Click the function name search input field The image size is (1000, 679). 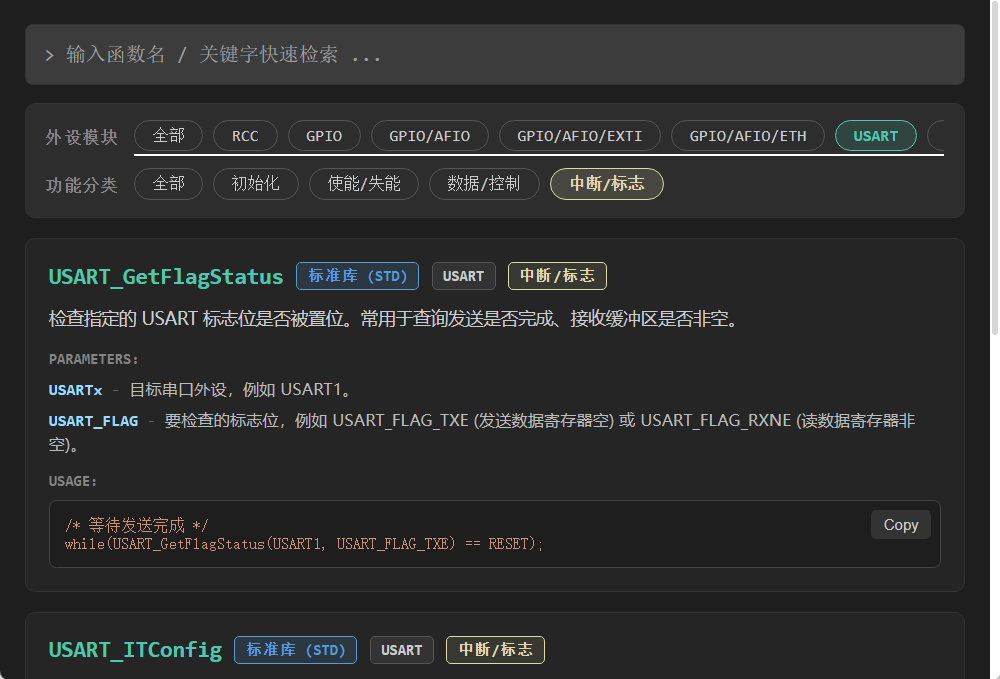tap(494, 55)
